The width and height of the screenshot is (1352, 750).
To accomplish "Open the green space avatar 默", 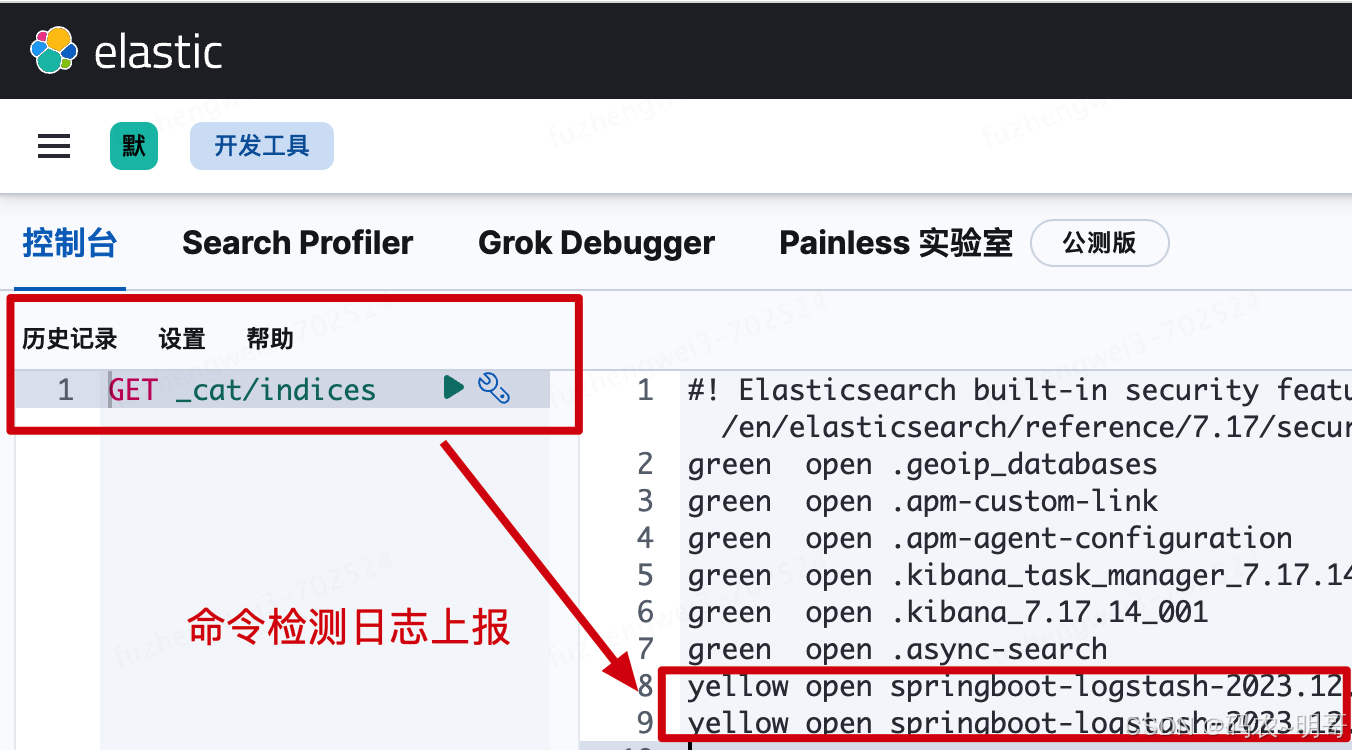I will (x=134, y=146).
